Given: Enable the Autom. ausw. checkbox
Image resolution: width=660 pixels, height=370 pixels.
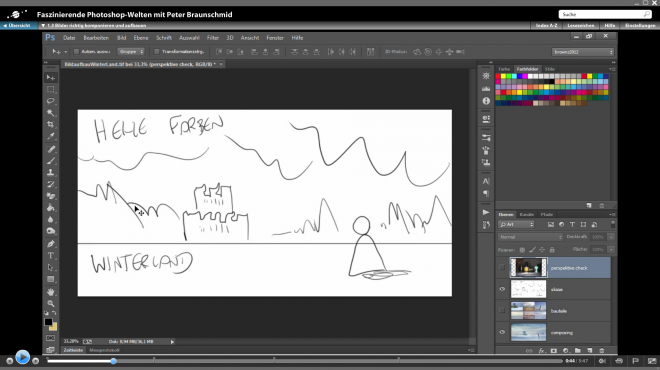Looking at the screenshot, I should point(76,52).
